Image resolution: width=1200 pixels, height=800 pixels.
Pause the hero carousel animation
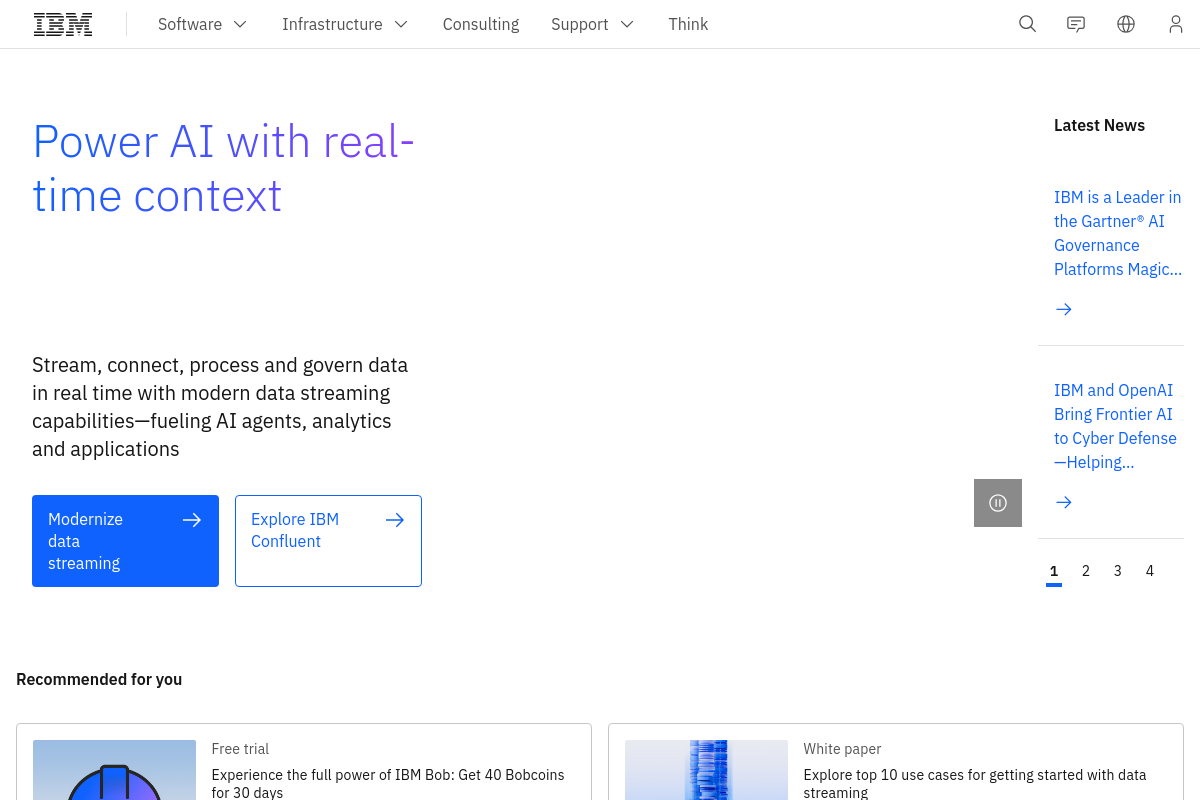pos(998,503)
